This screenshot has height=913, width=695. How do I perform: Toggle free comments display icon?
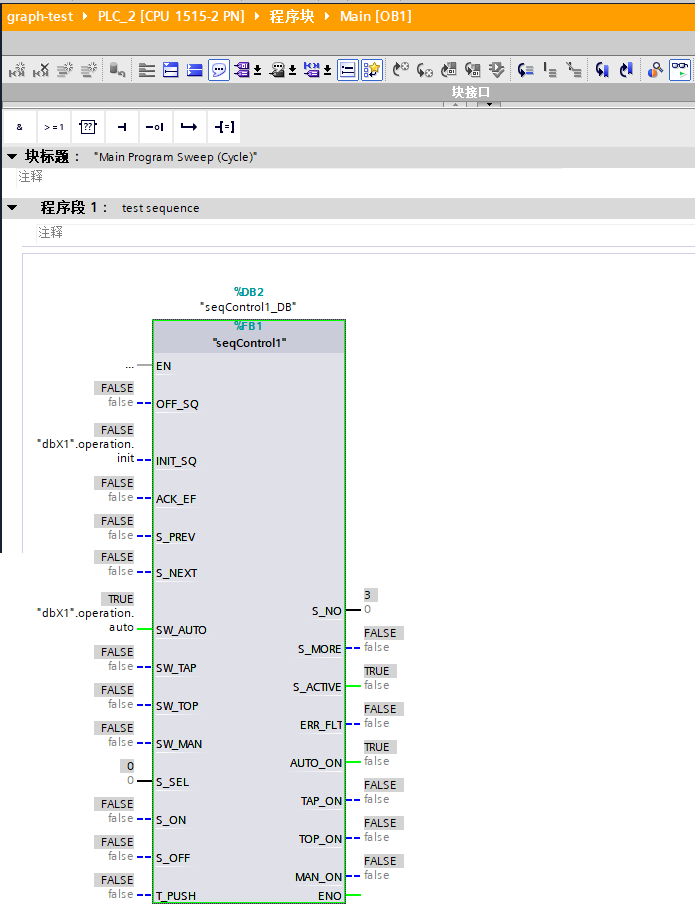pos(348,70)
